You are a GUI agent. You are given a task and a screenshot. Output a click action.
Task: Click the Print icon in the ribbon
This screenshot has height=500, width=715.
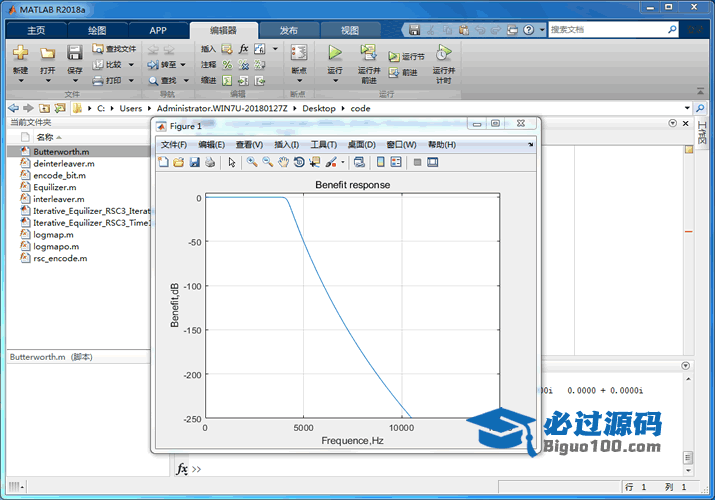98,81
